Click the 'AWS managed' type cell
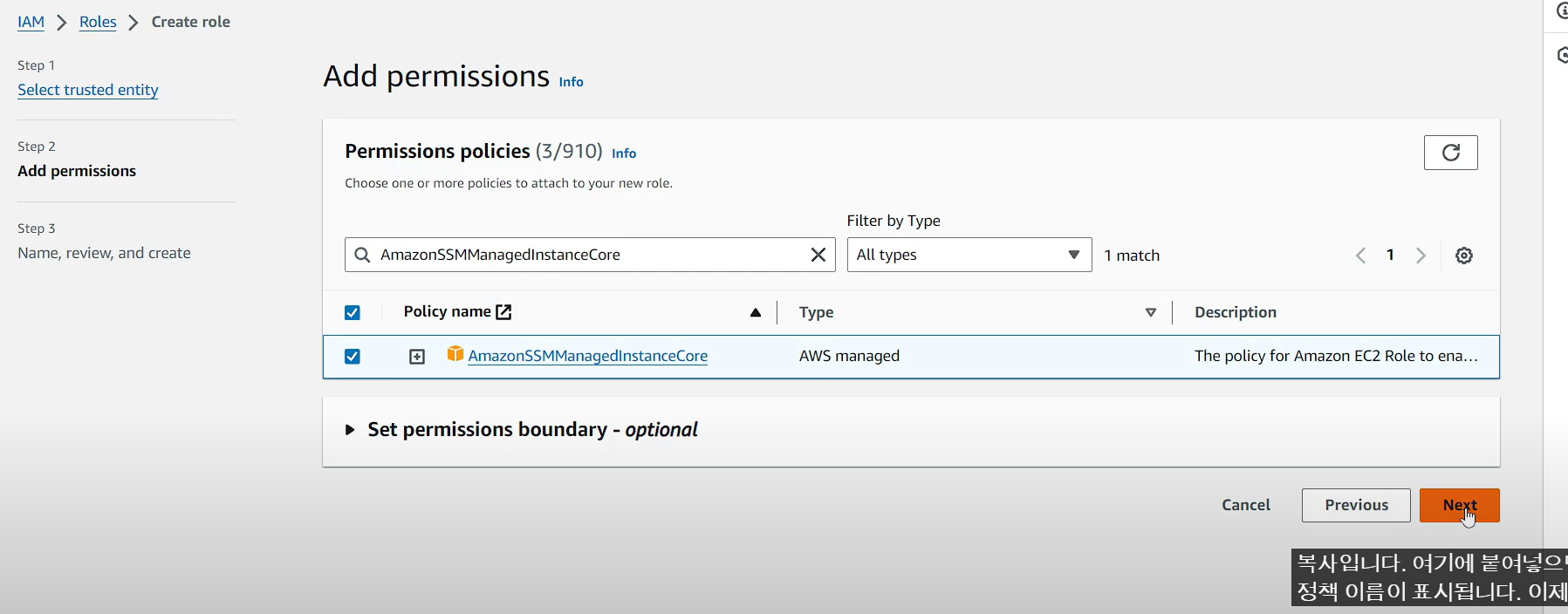This screenshot has width=1568, height=614. pos(849,356)
